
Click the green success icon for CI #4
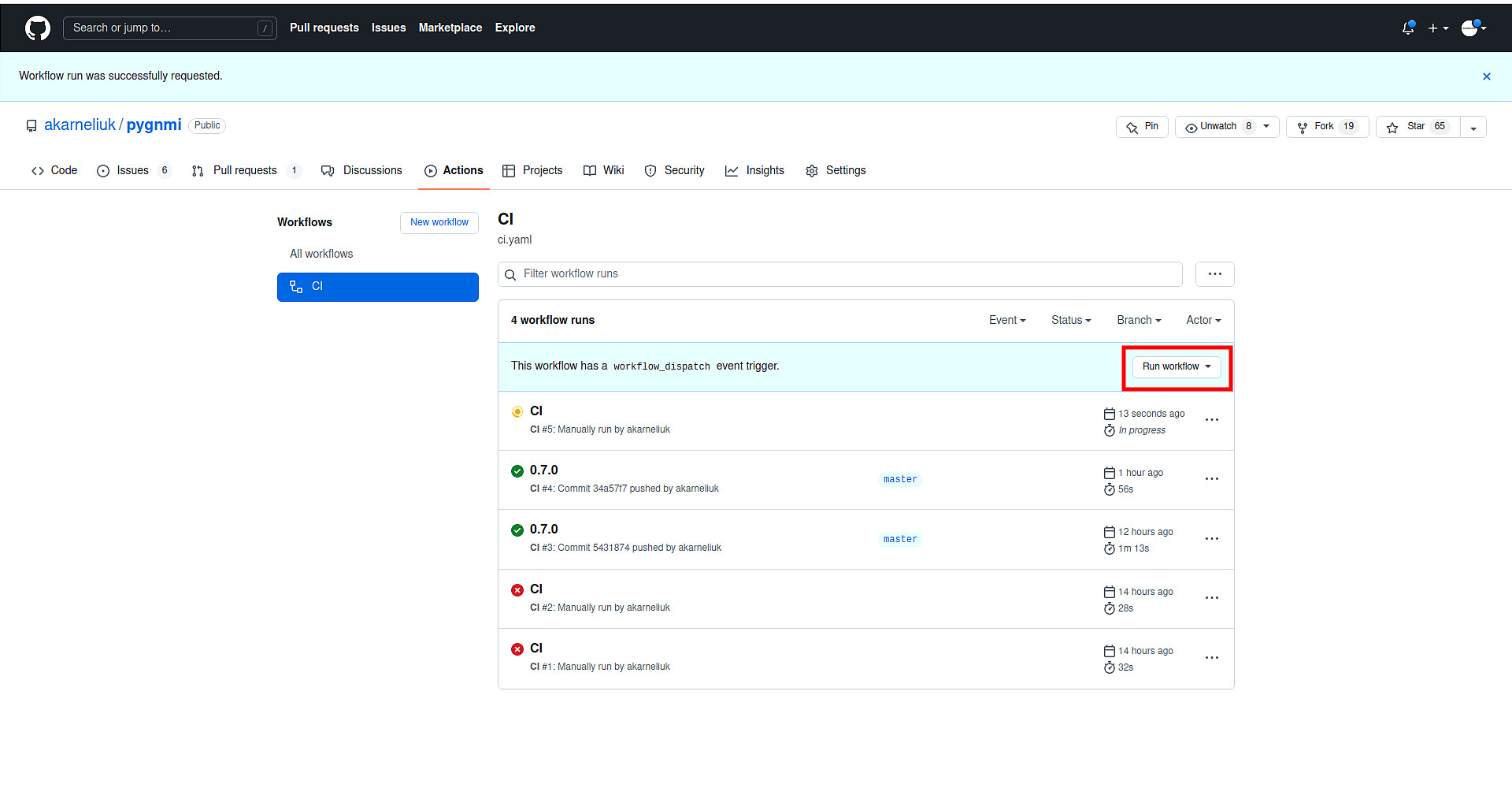pos(517,470)
